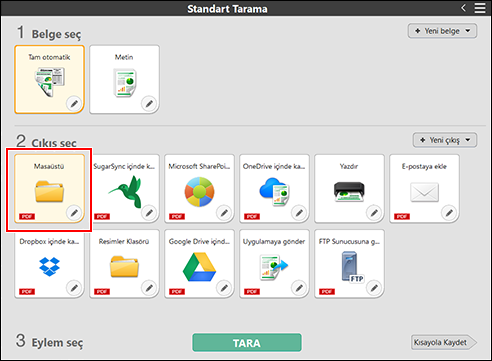Open the Yeni çıkış dropdown
The image size is (492, 361).
pos(445,140)
